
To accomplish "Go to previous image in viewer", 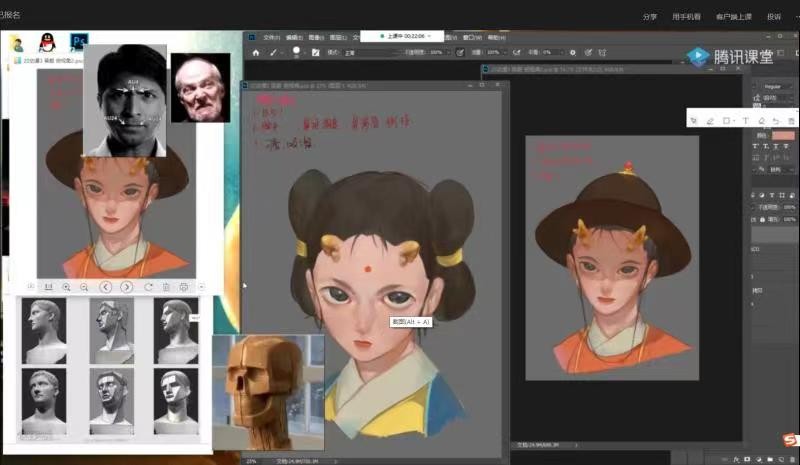I will click(106, 287).
